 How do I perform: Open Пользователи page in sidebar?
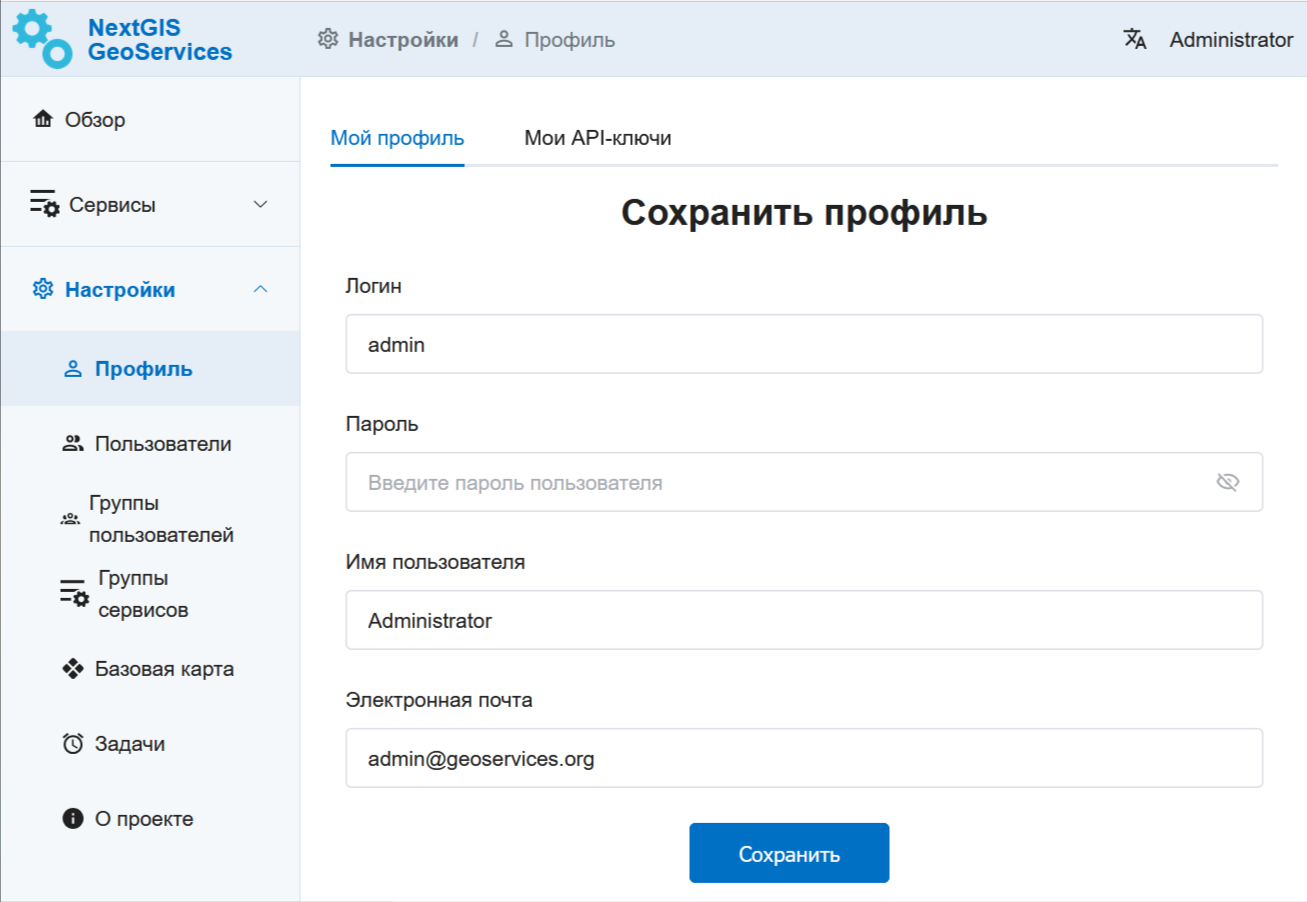(150, 444)
